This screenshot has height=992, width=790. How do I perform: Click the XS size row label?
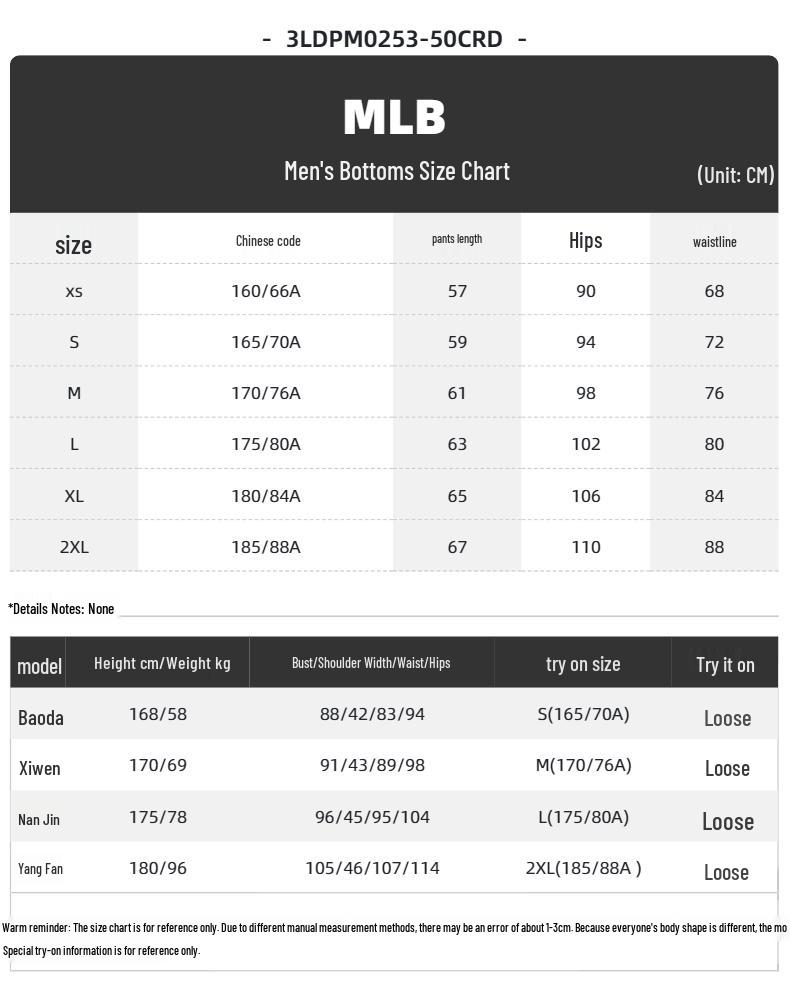(74, 291)
